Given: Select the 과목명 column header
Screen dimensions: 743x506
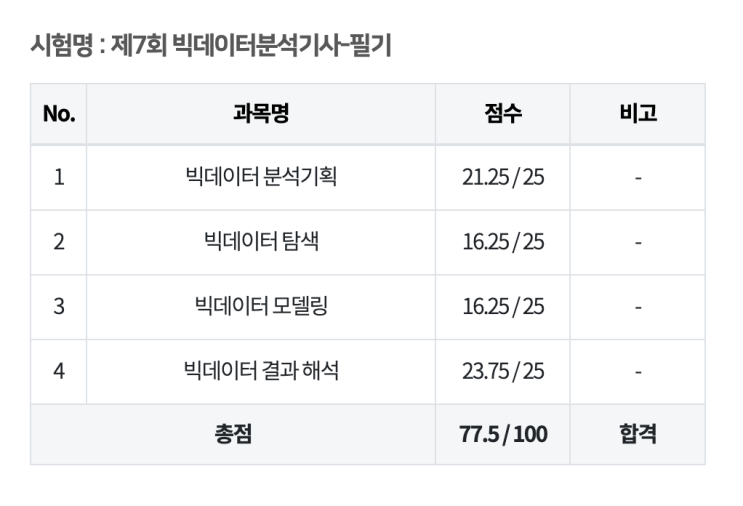Looking at the screenshot, I should point(260,114).
